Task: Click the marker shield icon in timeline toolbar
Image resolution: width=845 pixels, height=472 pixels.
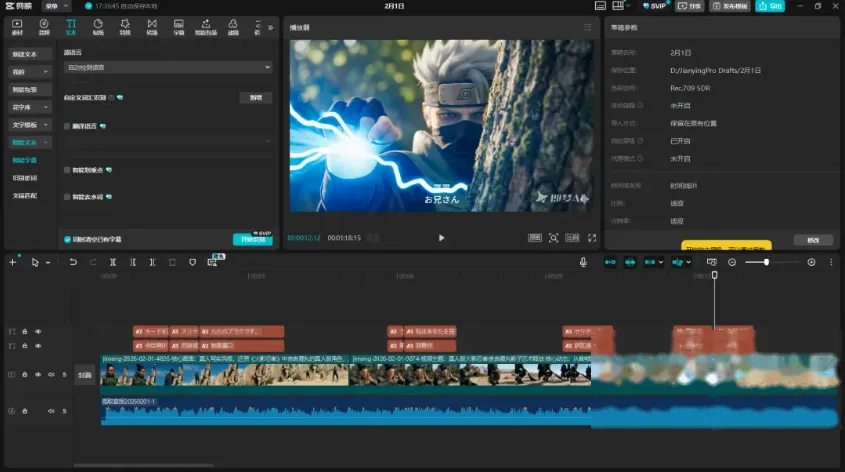Action: pos(192,262)
